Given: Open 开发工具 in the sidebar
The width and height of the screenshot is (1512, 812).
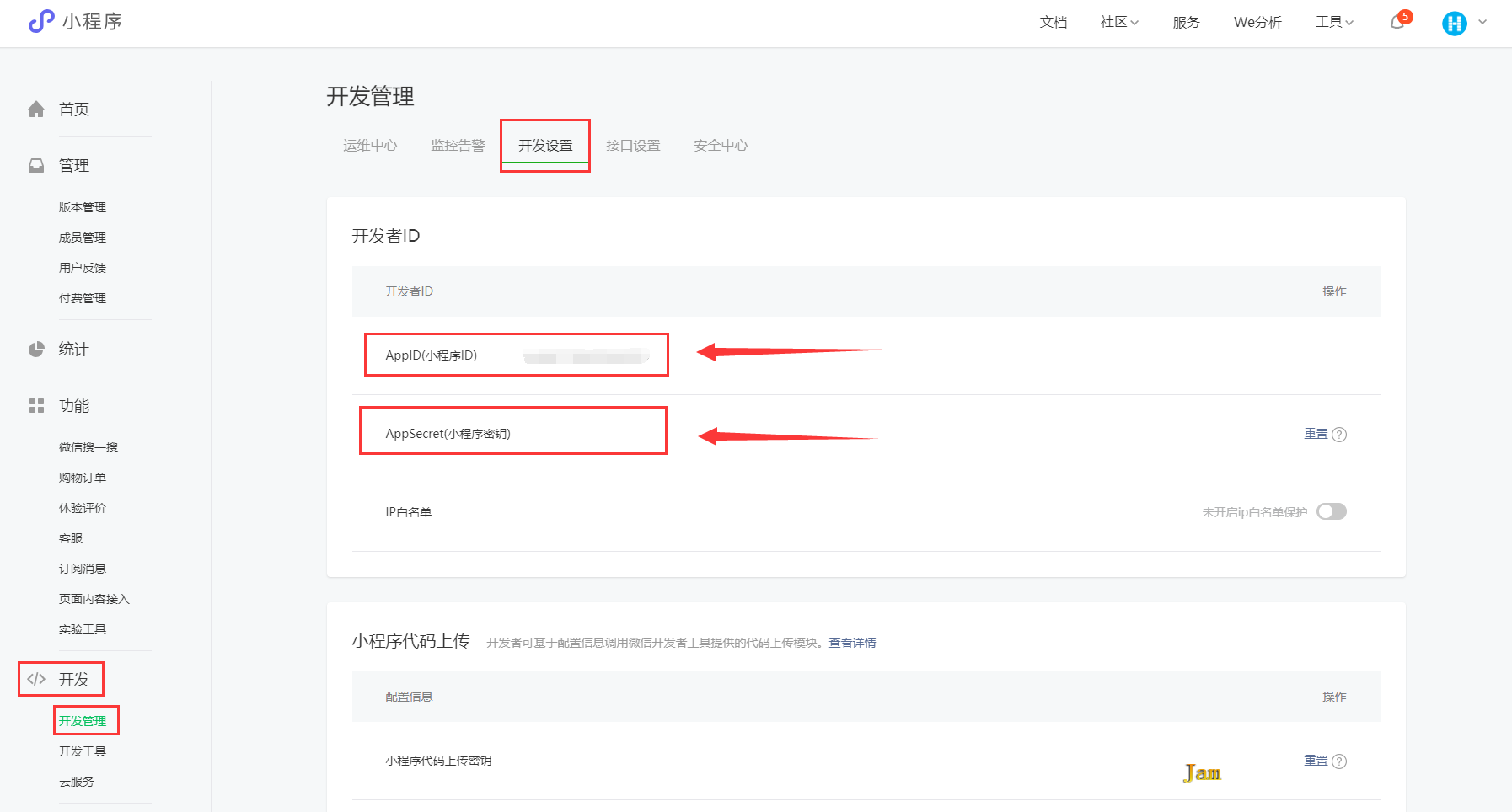Looking at the screenshot, I should click(x=83, y=751).
